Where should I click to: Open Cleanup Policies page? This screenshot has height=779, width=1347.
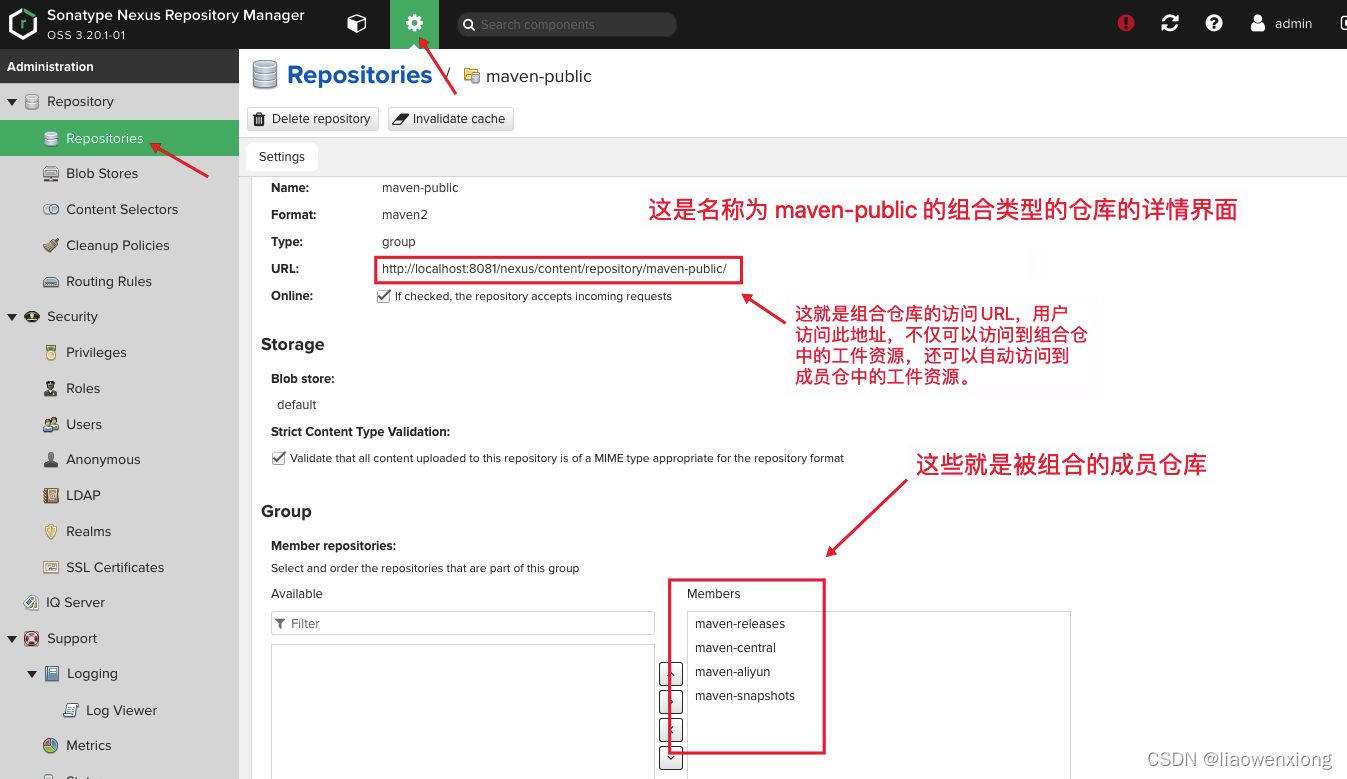(x=120, y=246)
